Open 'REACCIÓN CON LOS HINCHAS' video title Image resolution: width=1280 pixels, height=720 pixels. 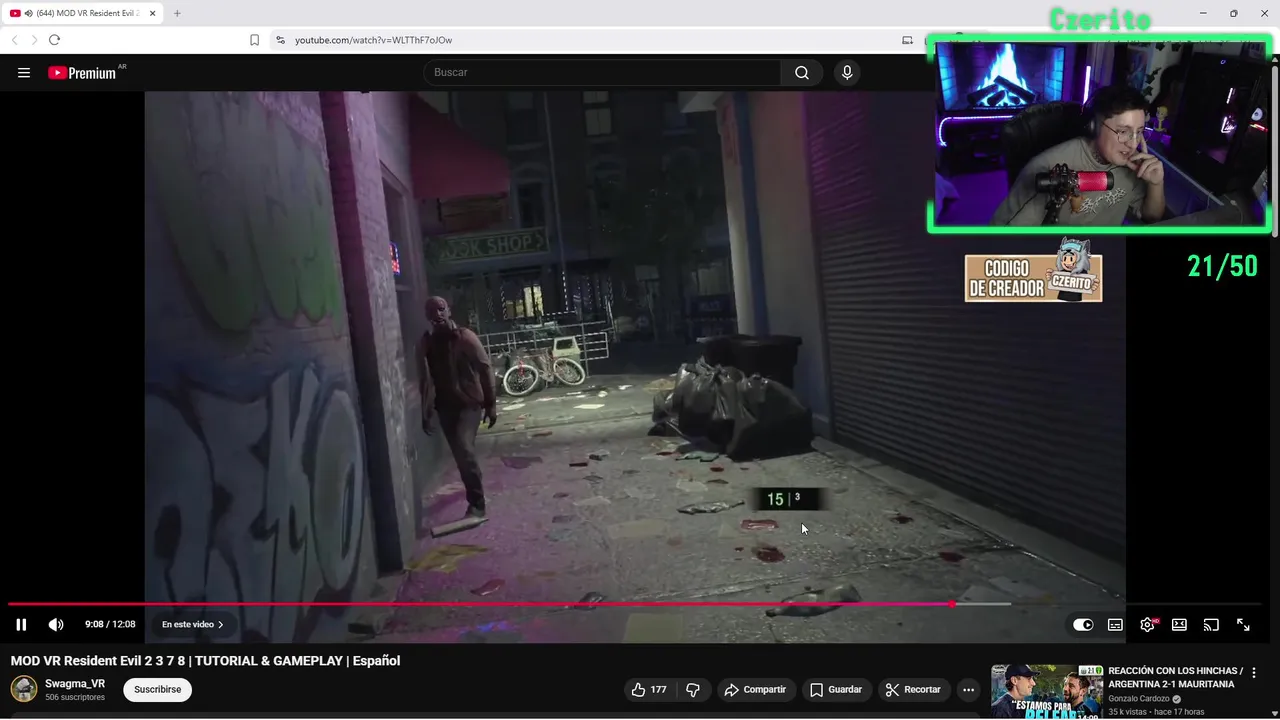[x=1174, y=678]
